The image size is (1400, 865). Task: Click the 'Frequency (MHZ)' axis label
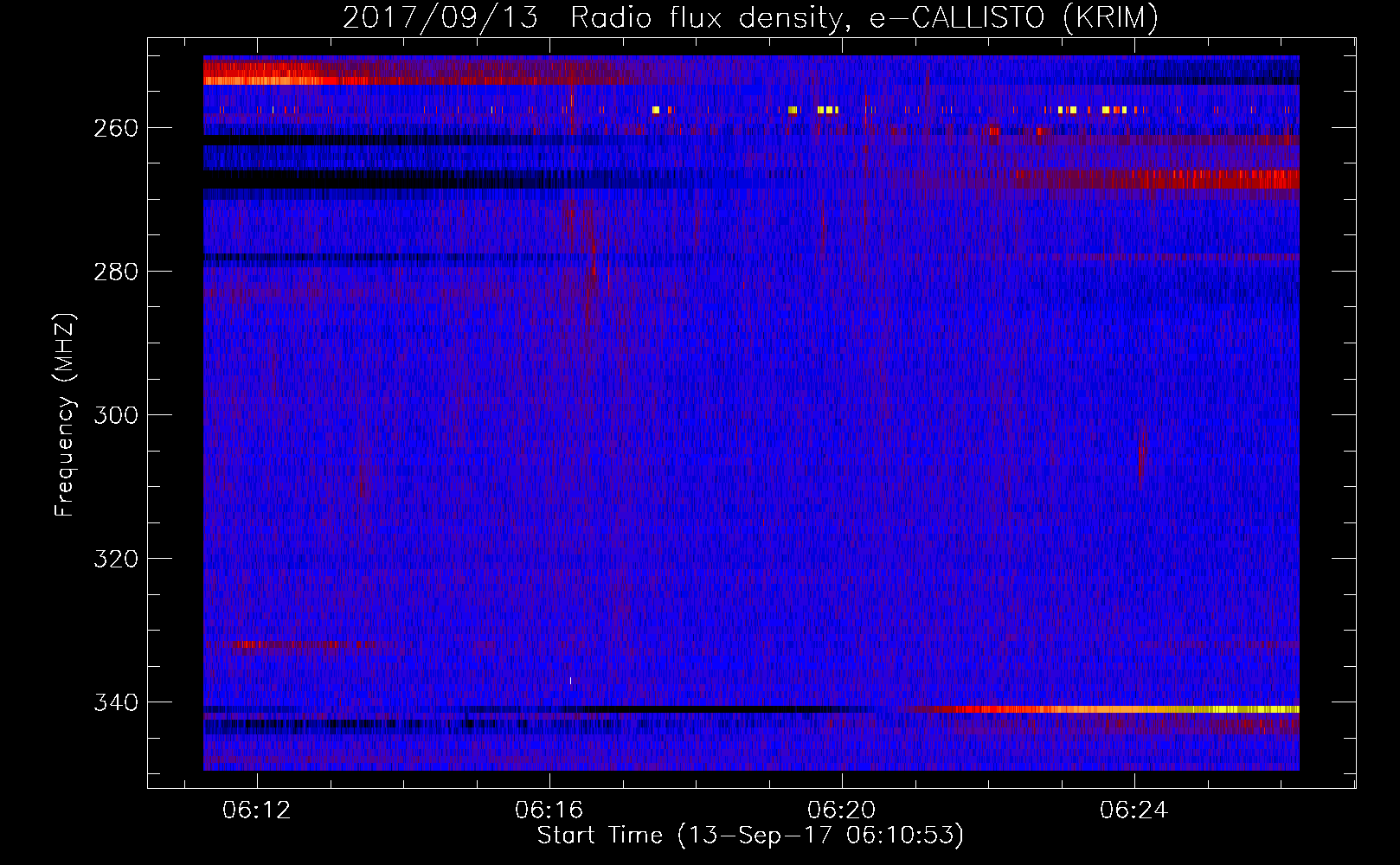tap(65, 414)
